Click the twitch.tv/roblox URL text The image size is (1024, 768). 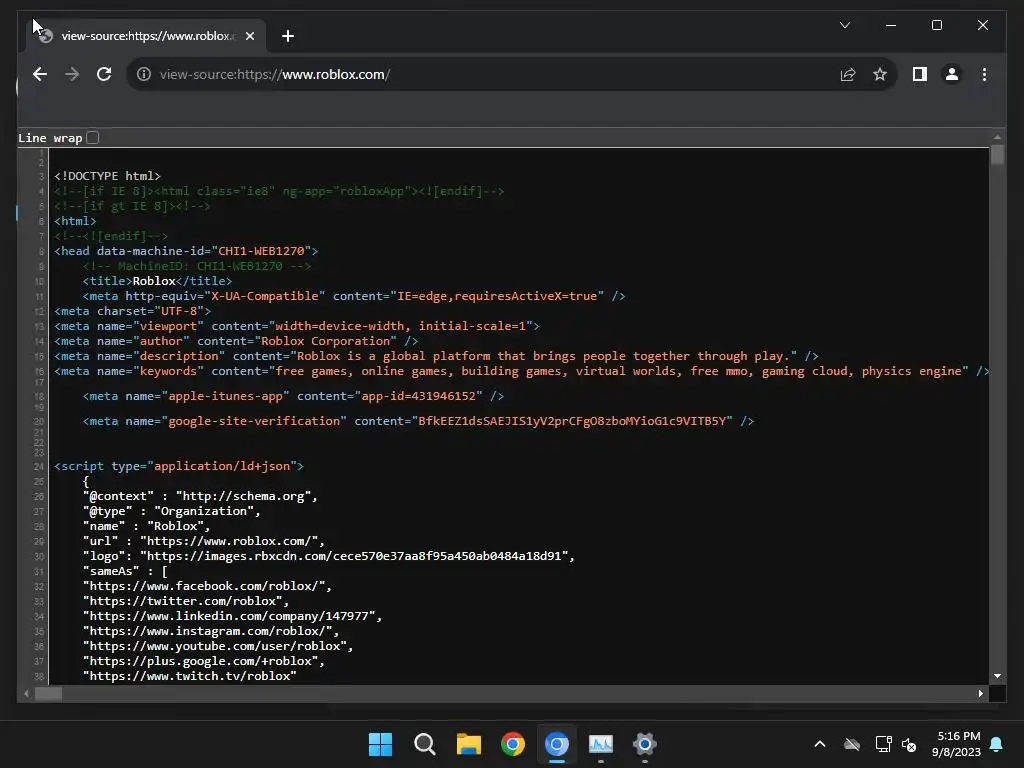click(x=189, y=676)
